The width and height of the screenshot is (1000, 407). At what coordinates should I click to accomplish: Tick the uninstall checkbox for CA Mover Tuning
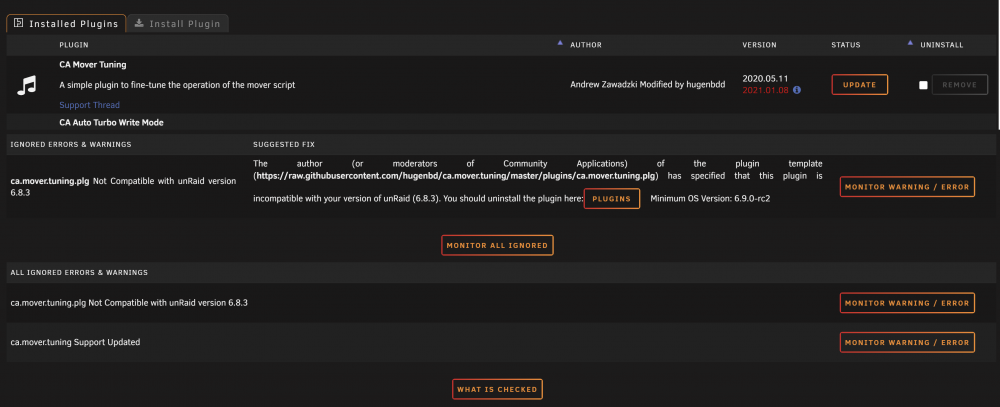tap(923, 85)
